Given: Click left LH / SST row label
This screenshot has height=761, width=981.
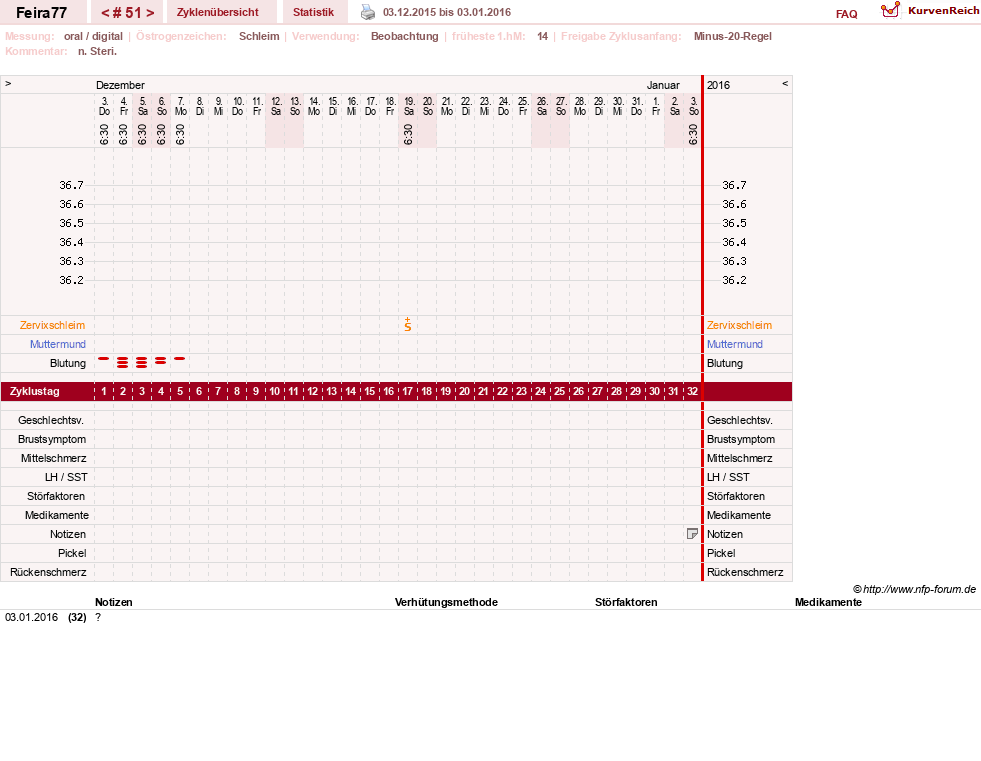Looking at the screenshot, I should click(x=66, y=477).
